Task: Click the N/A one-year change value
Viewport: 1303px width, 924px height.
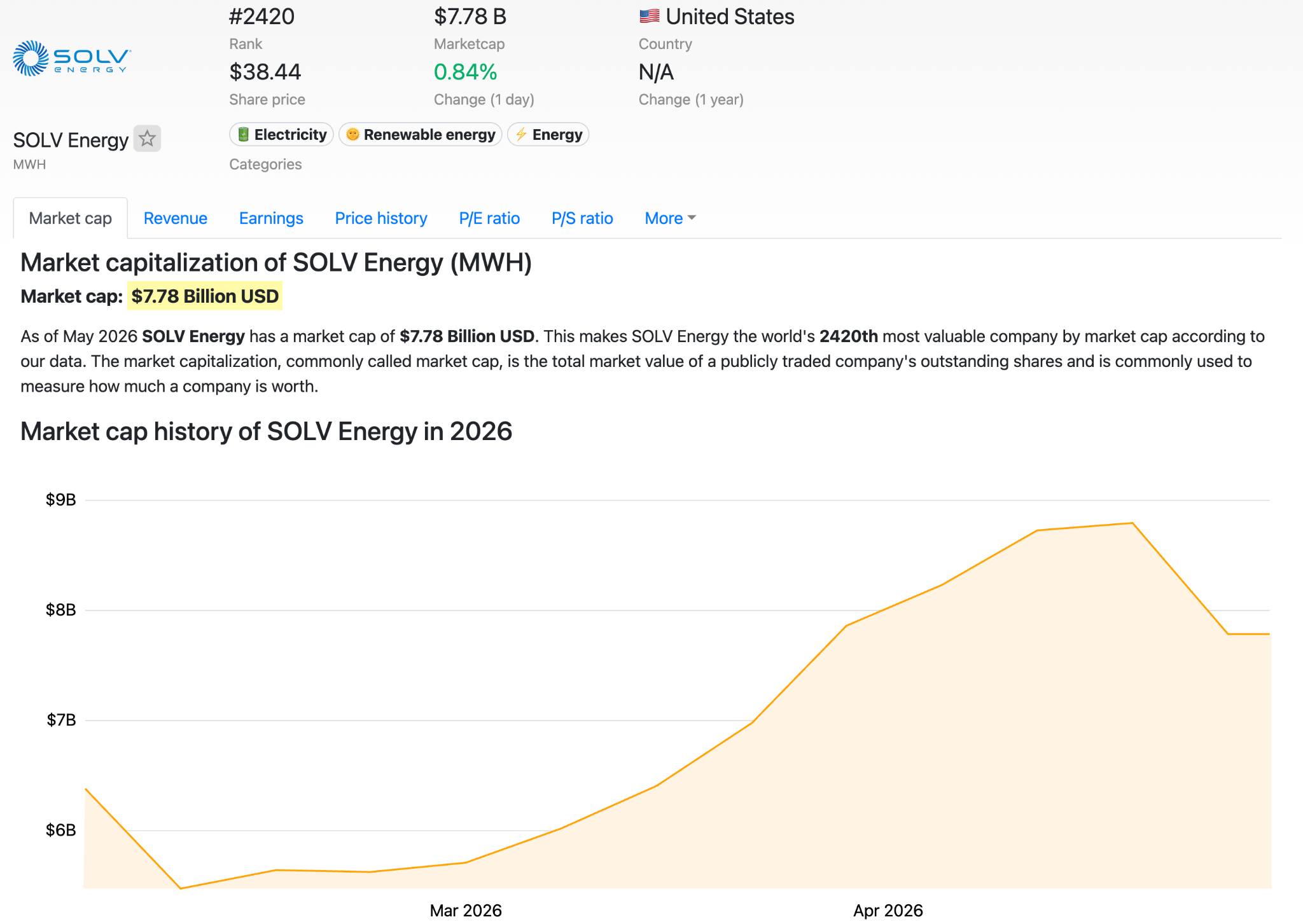Action: pyautogui.click(x=656, y=72)
